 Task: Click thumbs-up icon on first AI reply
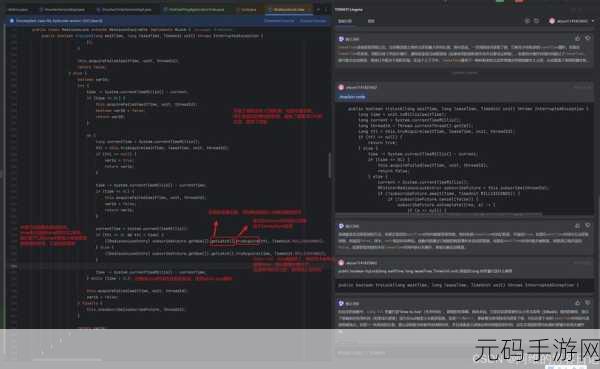pos(577,38)
